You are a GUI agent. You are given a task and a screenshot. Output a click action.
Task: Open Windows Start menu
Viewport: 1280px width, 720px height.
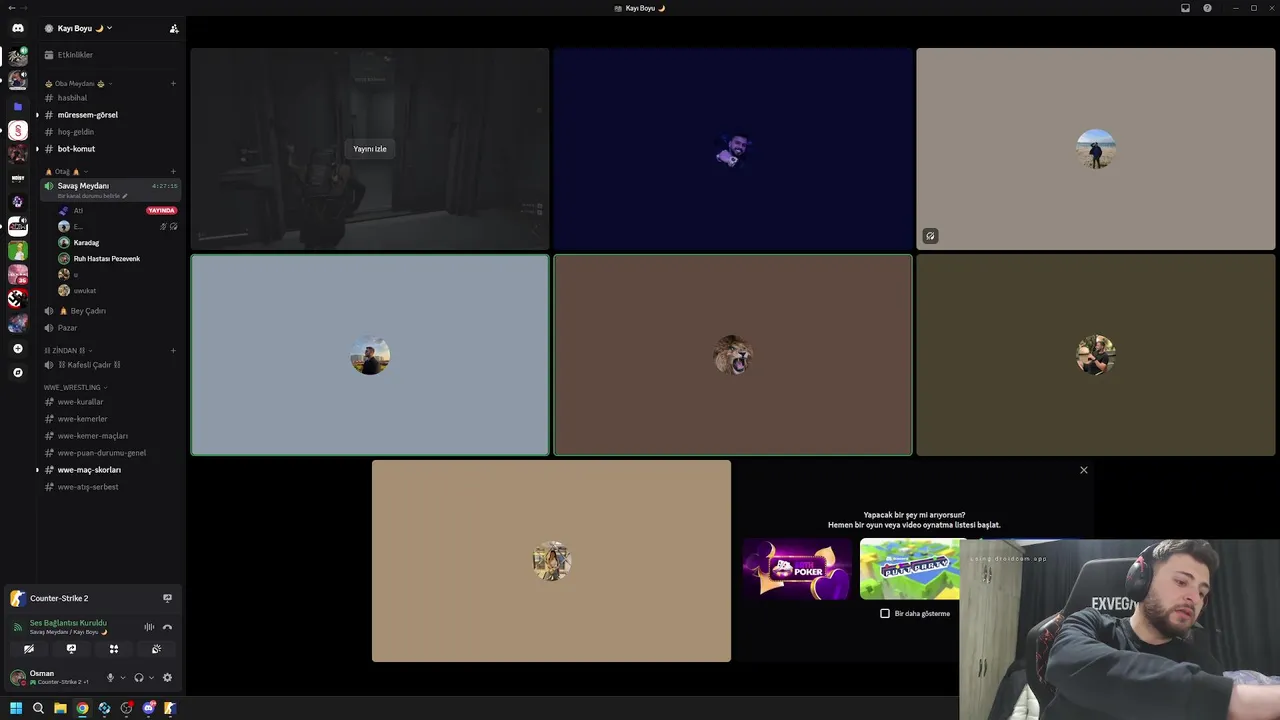pyautogui.click(x=16, y=708)
